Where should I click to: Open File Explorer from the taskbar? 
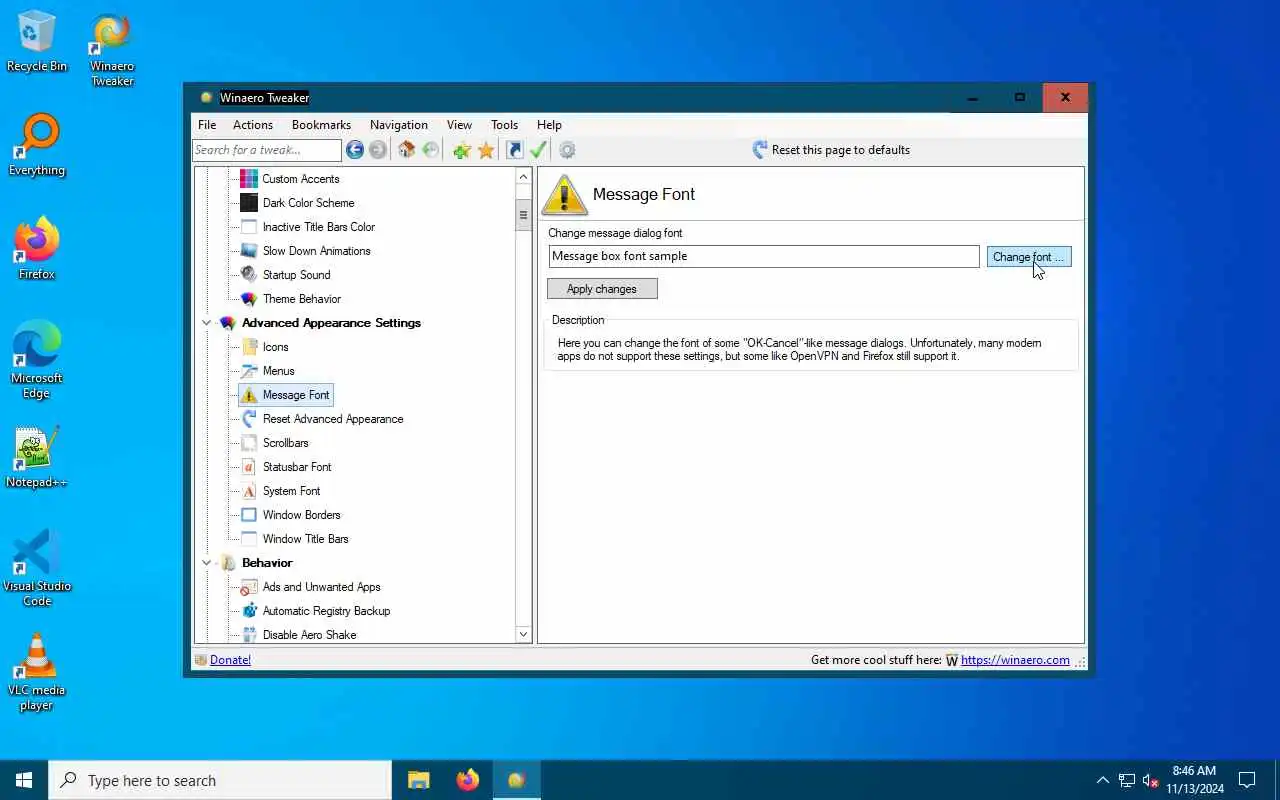click(x=419, y=780)
